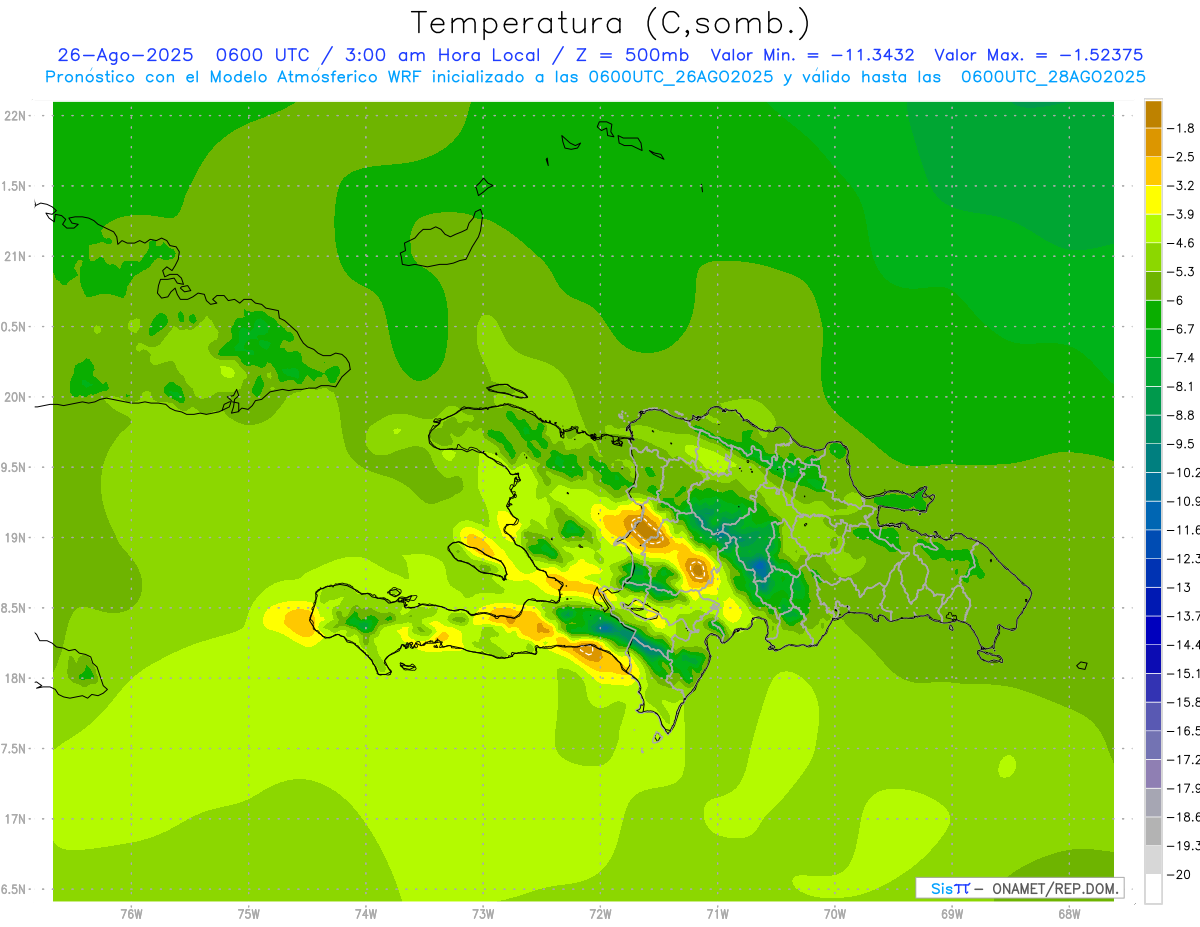Click the '19N' latitude label
Viewport: 1200px width, 927px height.
coord(14,537)
